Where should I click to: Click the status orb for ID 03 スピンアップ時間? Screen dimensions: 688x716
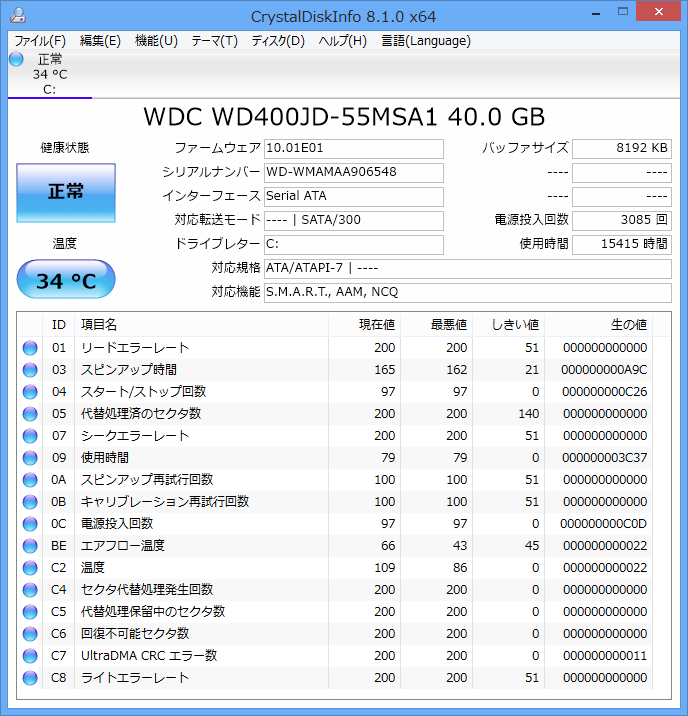coord(30,370)
